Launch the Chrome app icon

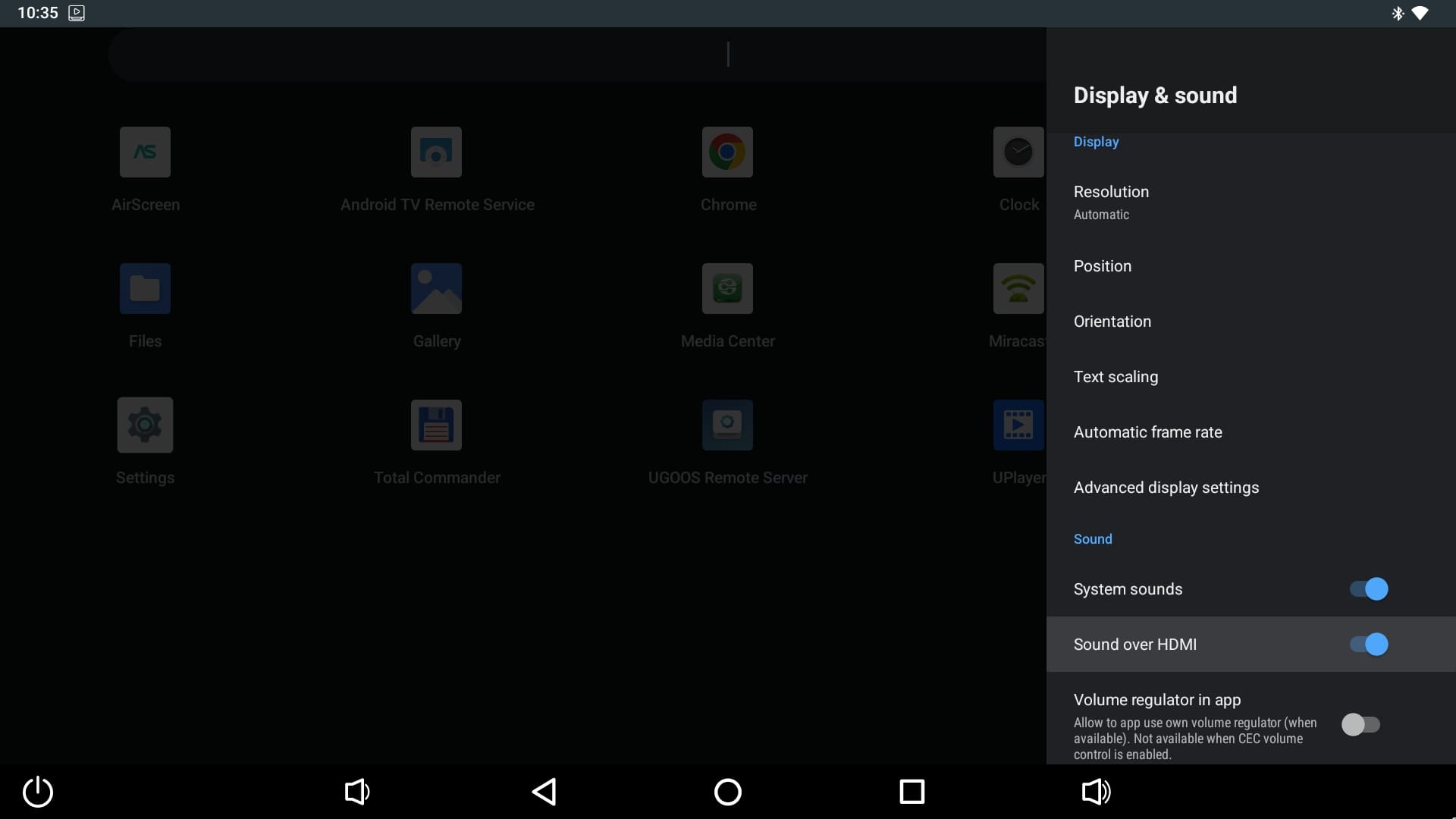[727, 152]
